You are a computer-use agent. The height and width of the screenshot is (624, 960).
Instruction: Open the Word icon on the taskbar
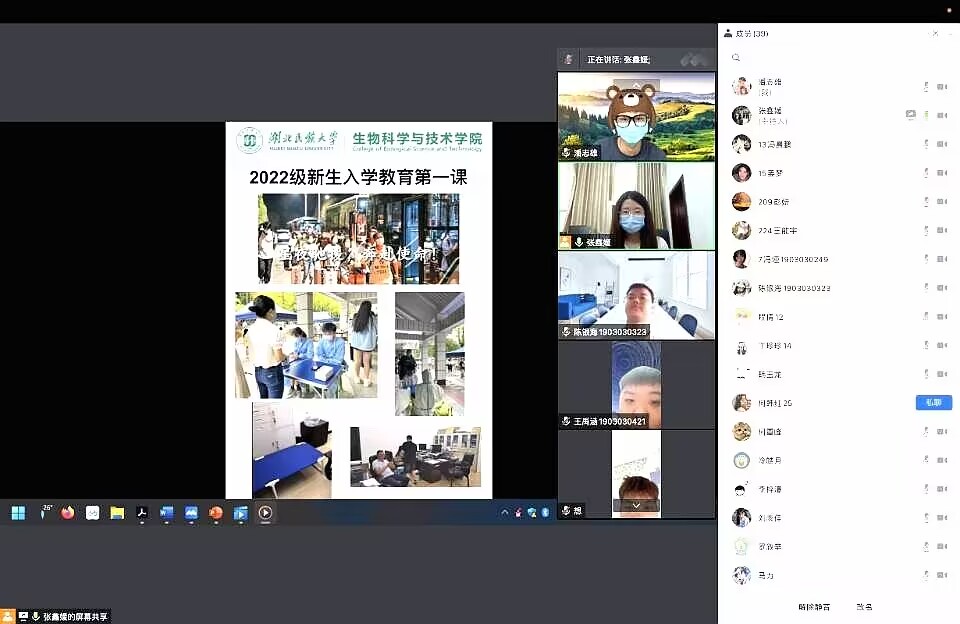pos(167,513)
